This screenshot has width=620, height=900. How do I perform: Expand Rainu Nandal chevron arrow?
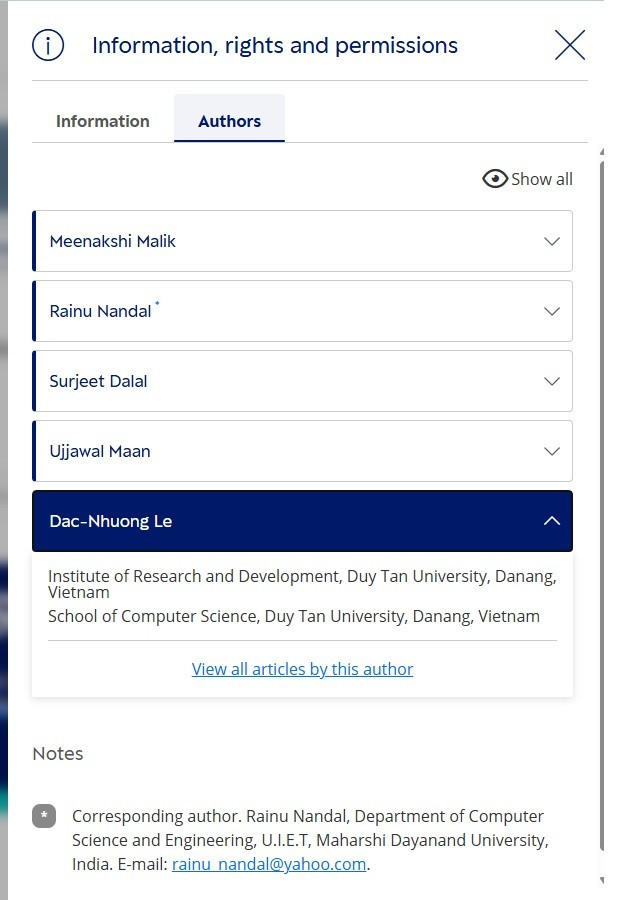[552, 311]
